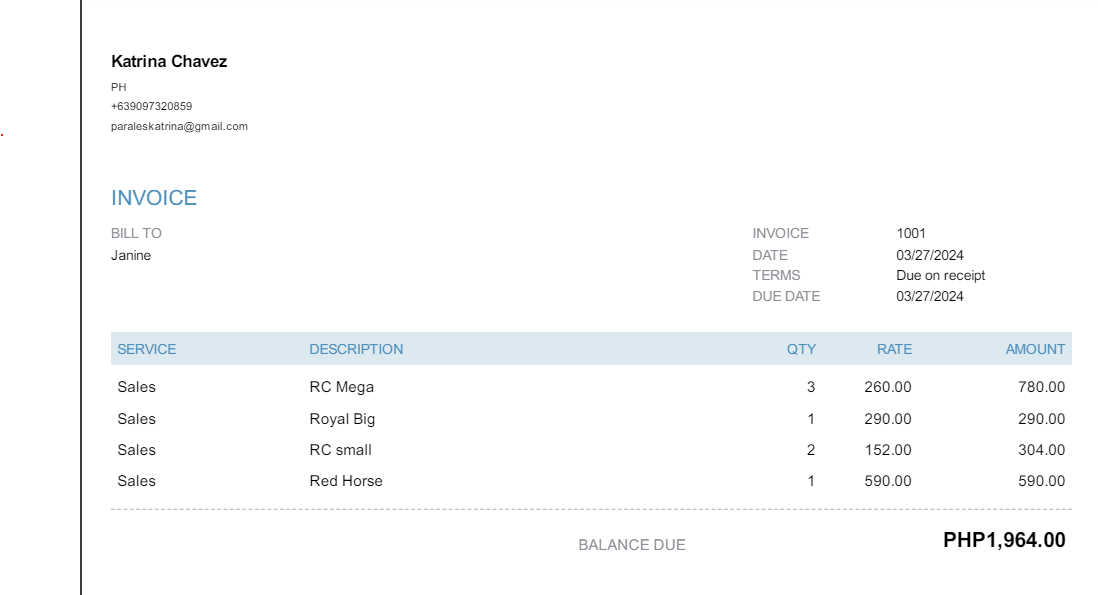The height and width of the screenshot is (595, 1098).
Task: Click the PHP1,964.00 balance due total
Action: coord(1004,540)
